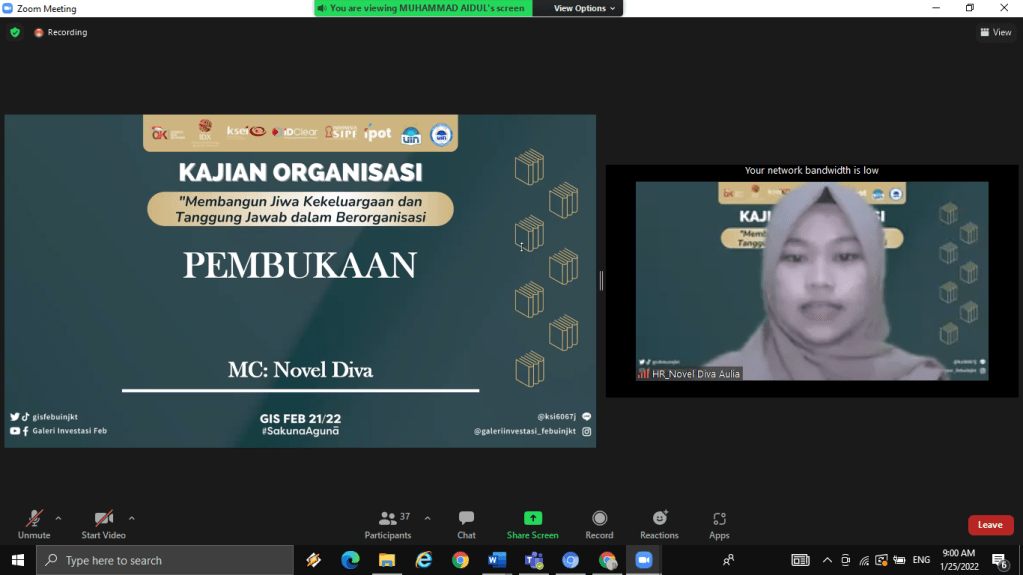
Task: Click the green Share Screen icon
Action: click(532, 518)
